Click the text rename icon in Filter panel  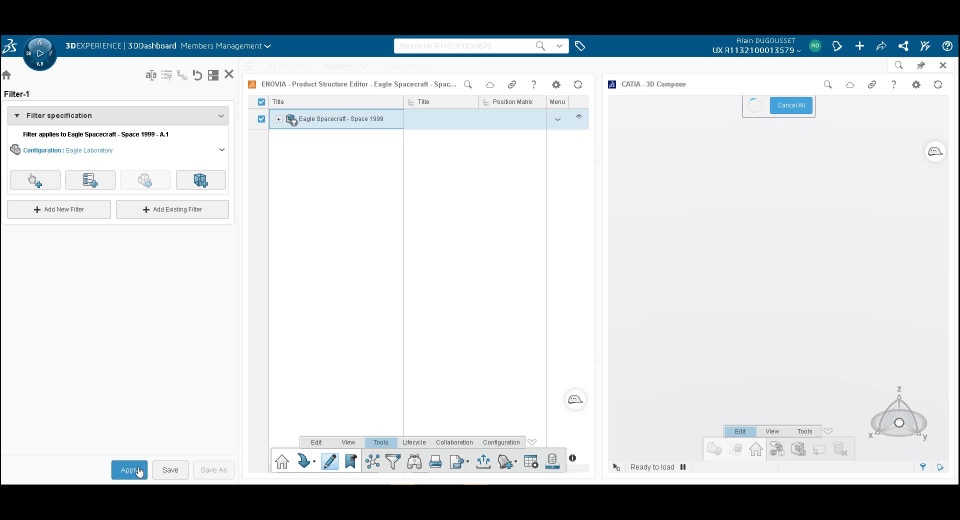(x=151, y=75)
